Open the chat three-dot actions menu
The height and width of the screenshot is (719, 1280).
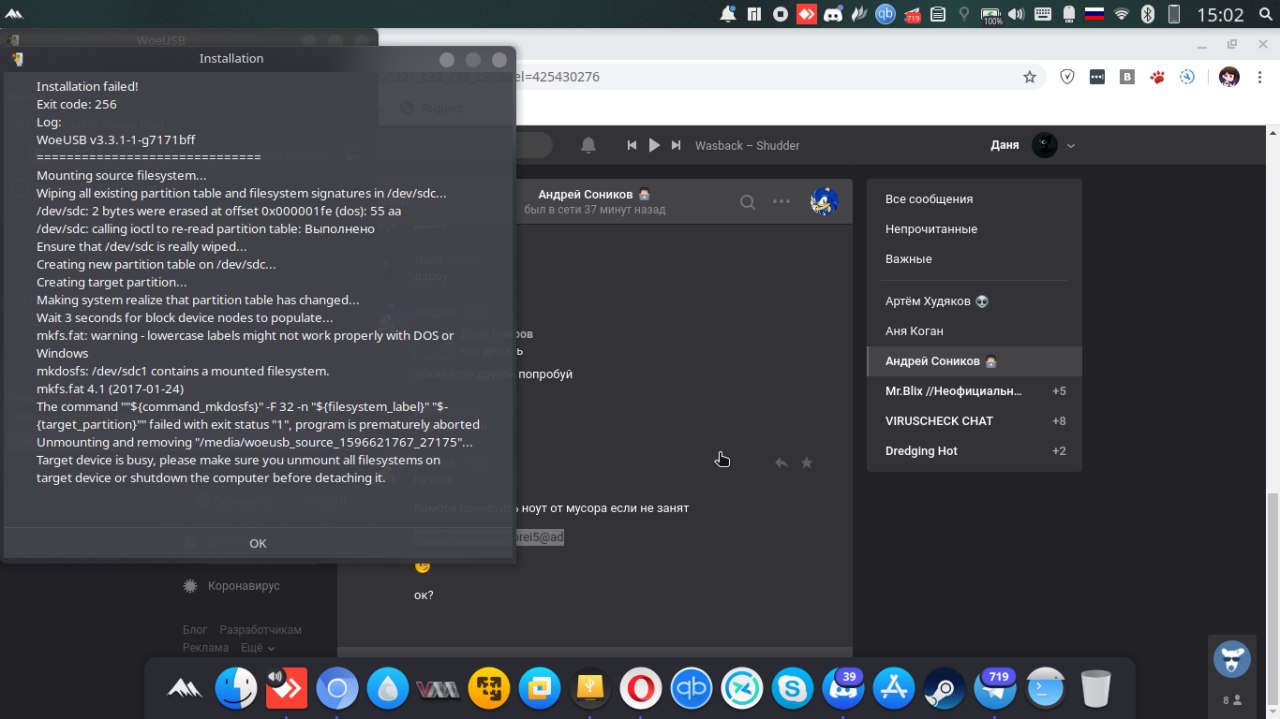[782, 202]
